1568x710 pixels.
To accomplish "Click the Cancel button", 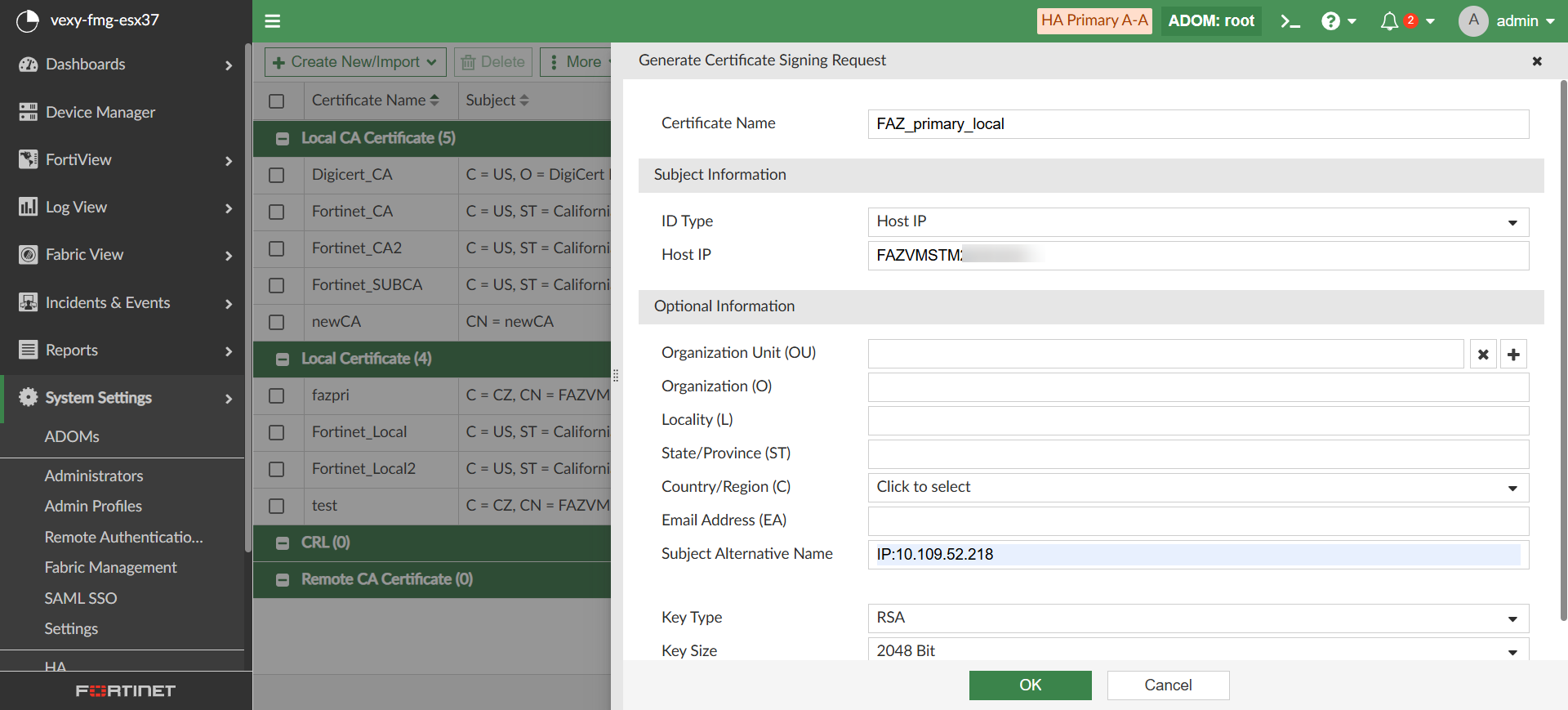I will (1168, 685).
